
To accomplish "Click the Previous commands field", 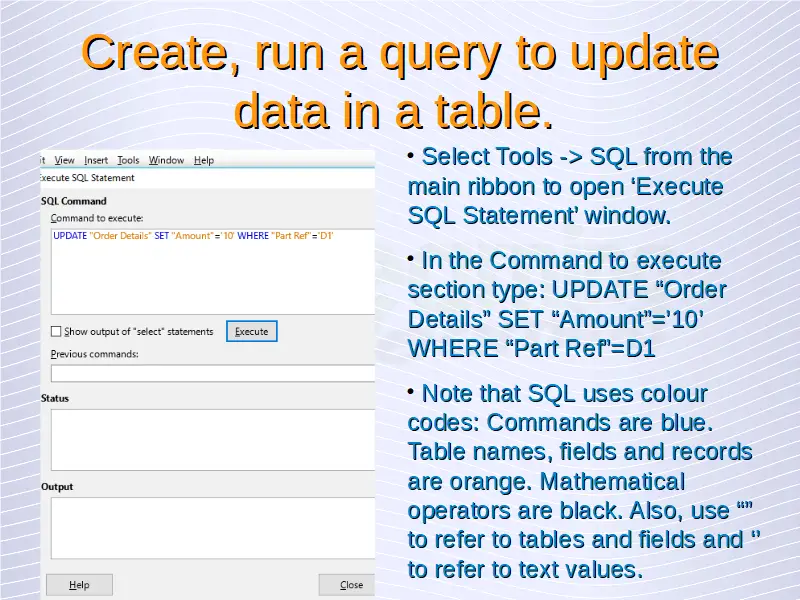I will 213,373.
